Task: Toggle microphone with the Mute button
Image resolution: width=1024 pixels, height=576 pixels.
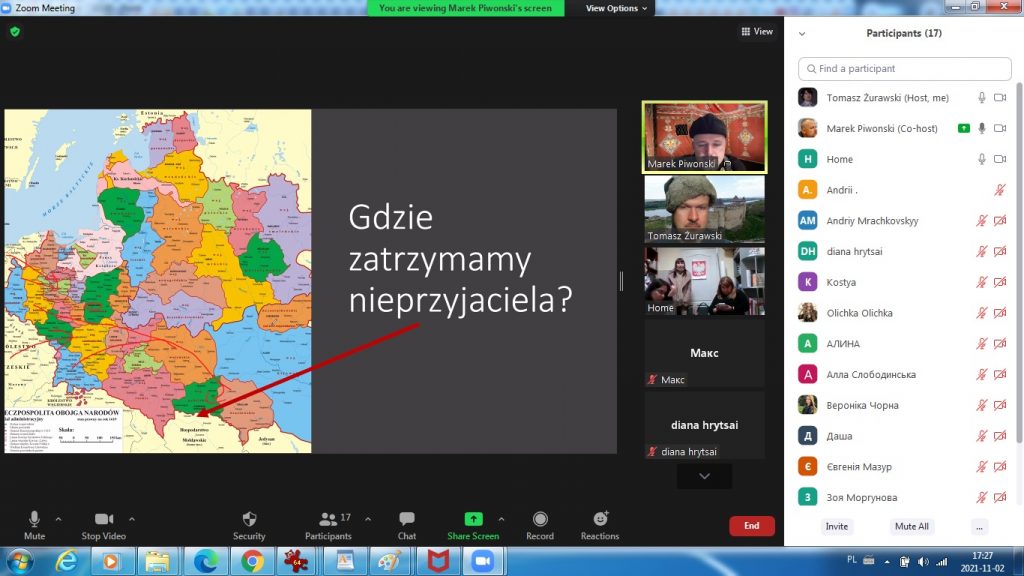Action: (34, 519)
